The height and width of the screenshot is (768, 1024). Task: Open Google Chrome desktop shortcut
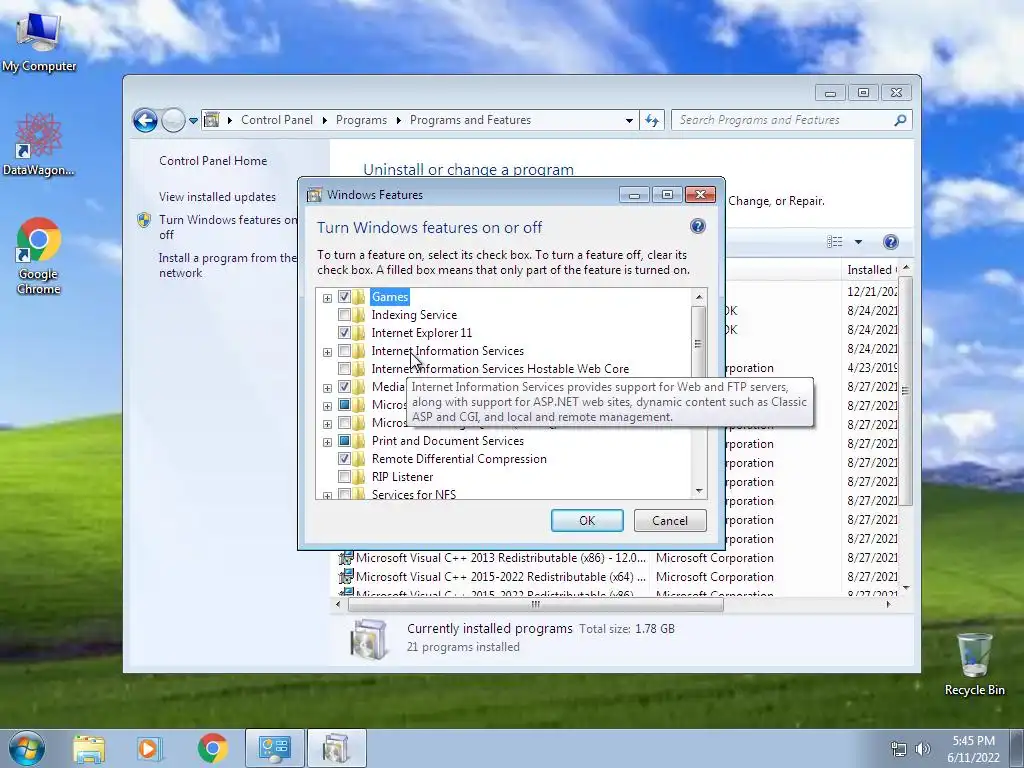tap(39, 255)
